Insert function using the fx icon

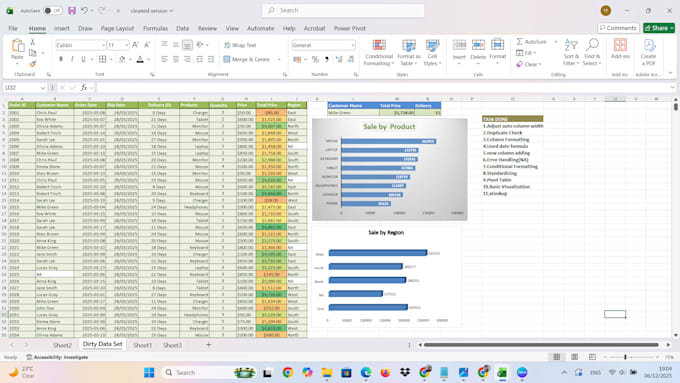click(x=84, y=88)
